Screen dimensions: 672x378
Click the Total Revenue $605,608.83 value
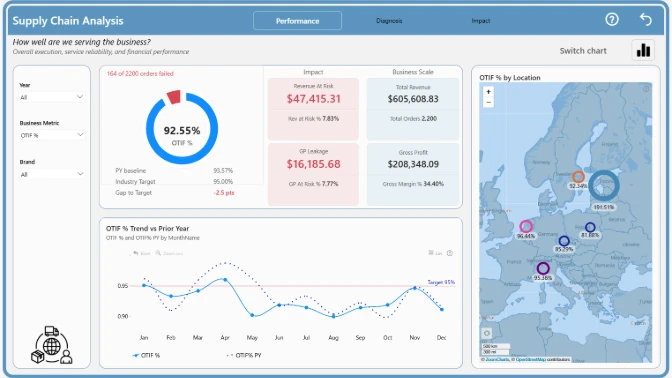(413, 99)
